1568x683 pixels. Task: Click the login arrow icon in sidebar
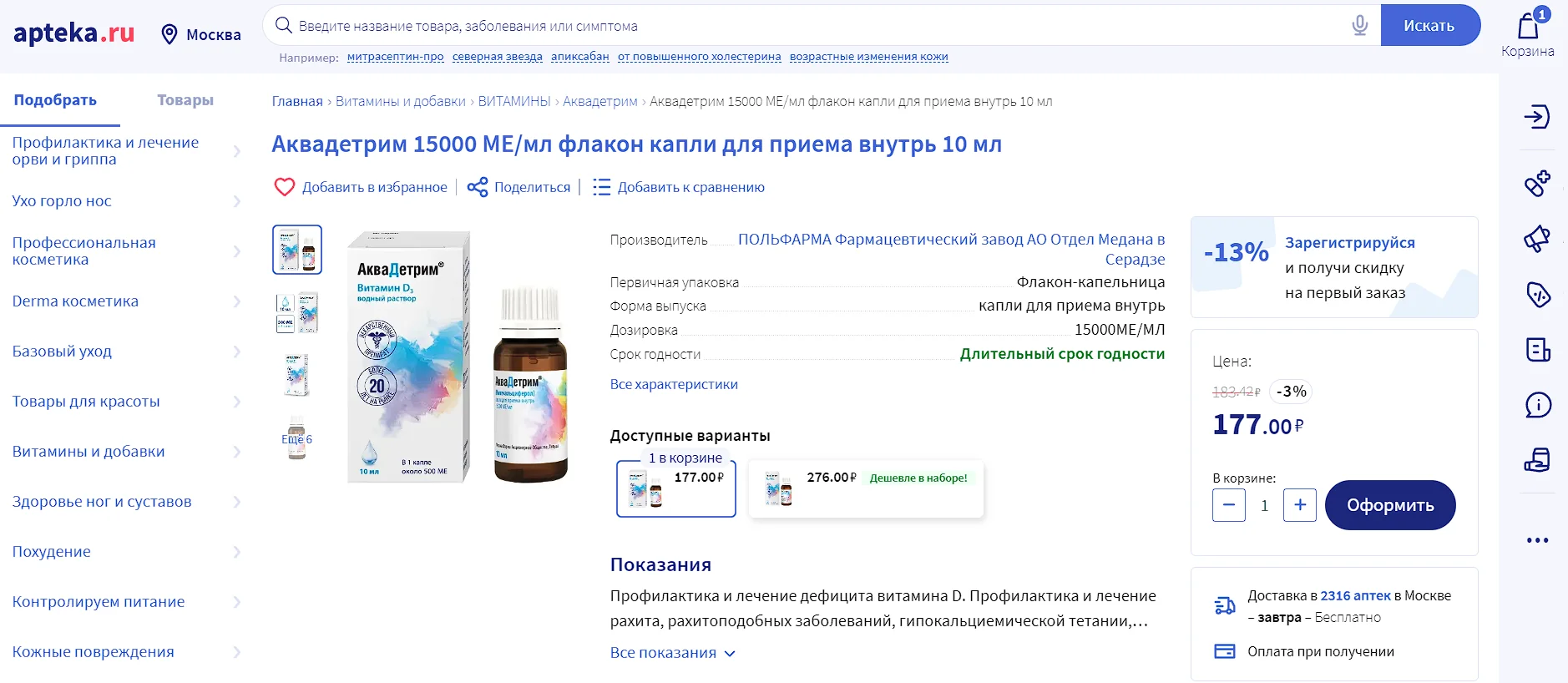[x=1536, y=116]
